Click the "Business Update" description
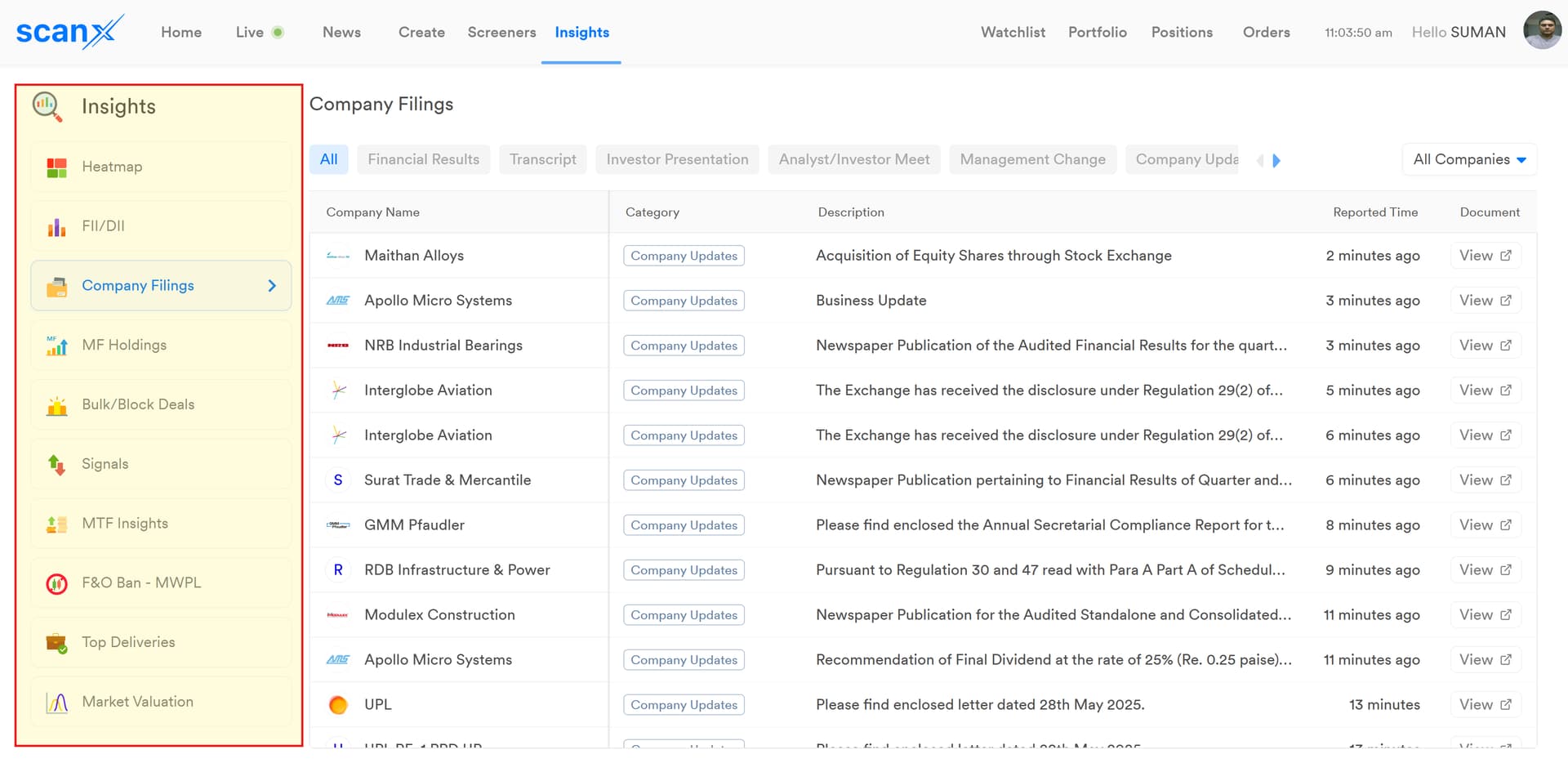 point(871,301)
